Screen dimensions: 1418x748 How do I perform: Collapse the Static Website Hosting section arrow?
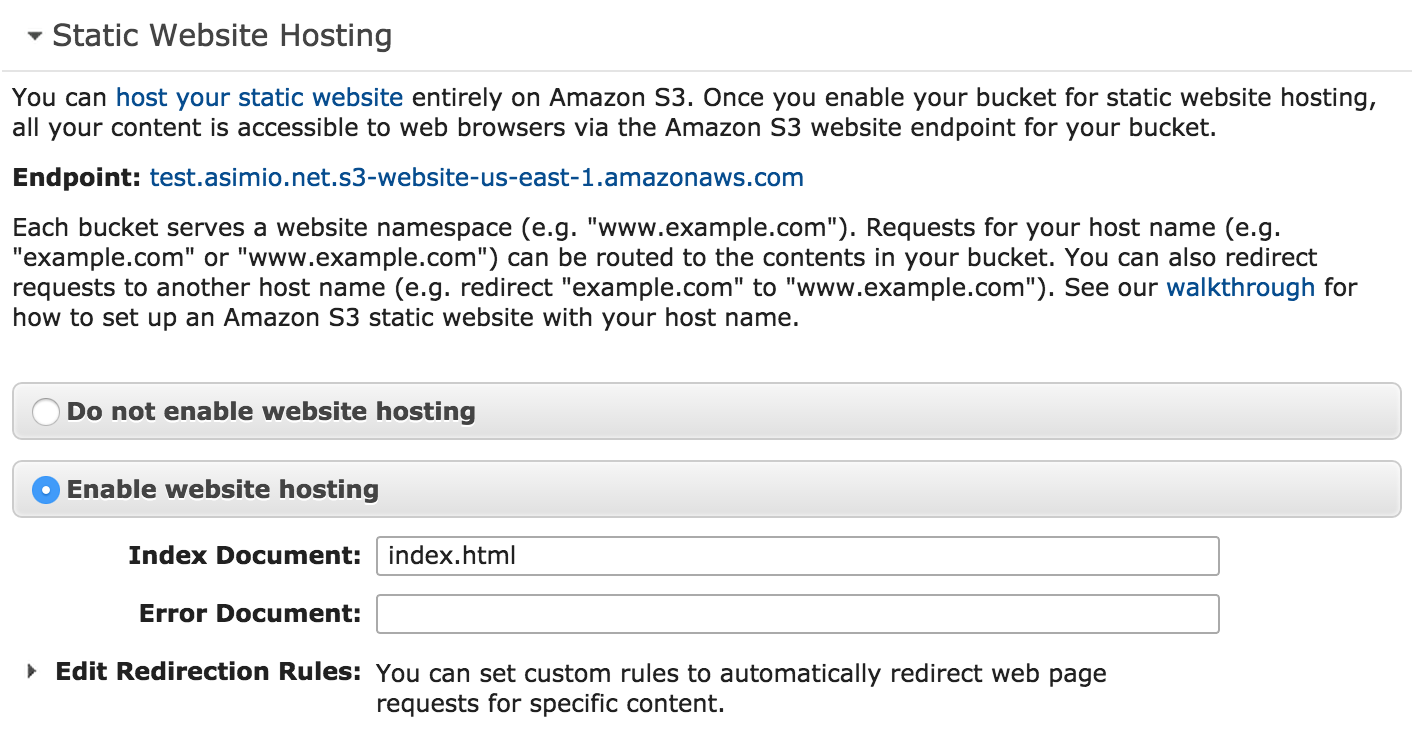coord(36,36)
